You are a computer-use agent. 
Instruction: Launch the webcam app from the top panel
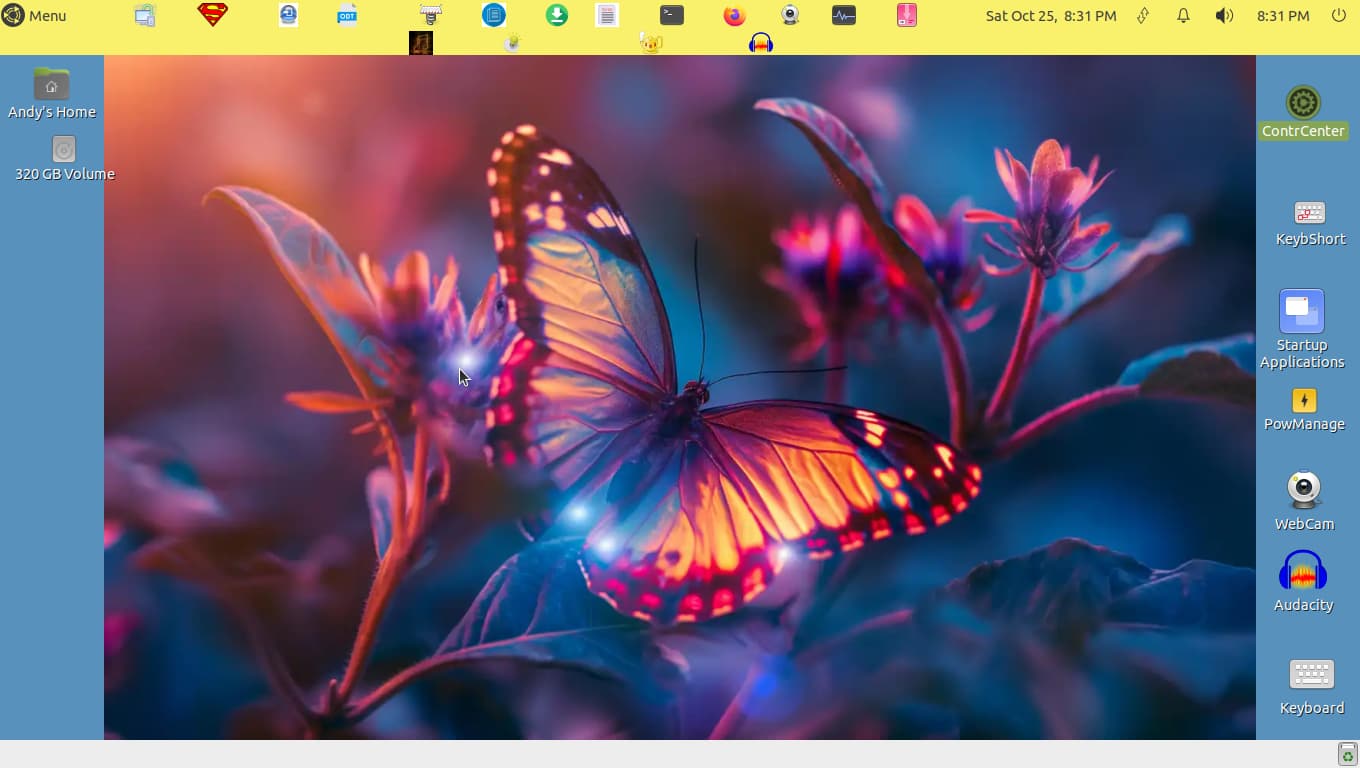coord(790,16)
